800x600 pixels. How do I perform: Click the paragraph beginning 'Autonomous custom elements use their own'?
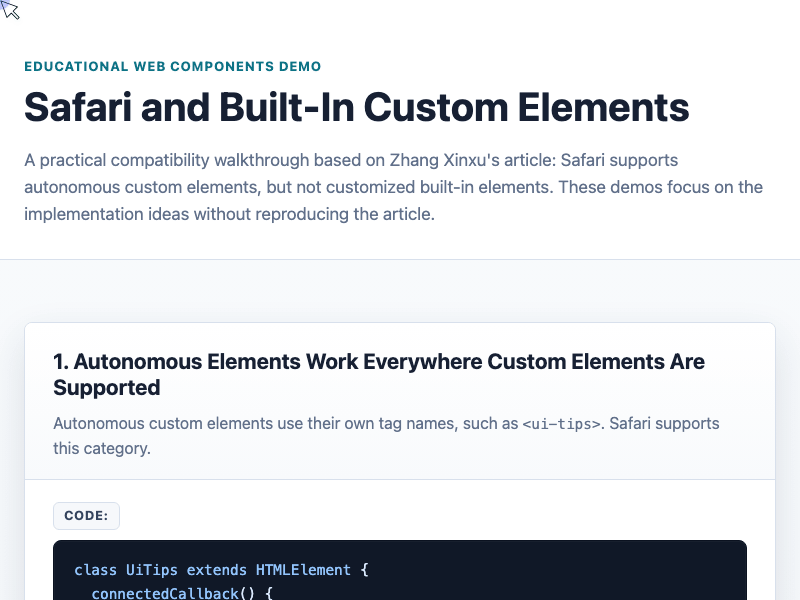[386, 436]
